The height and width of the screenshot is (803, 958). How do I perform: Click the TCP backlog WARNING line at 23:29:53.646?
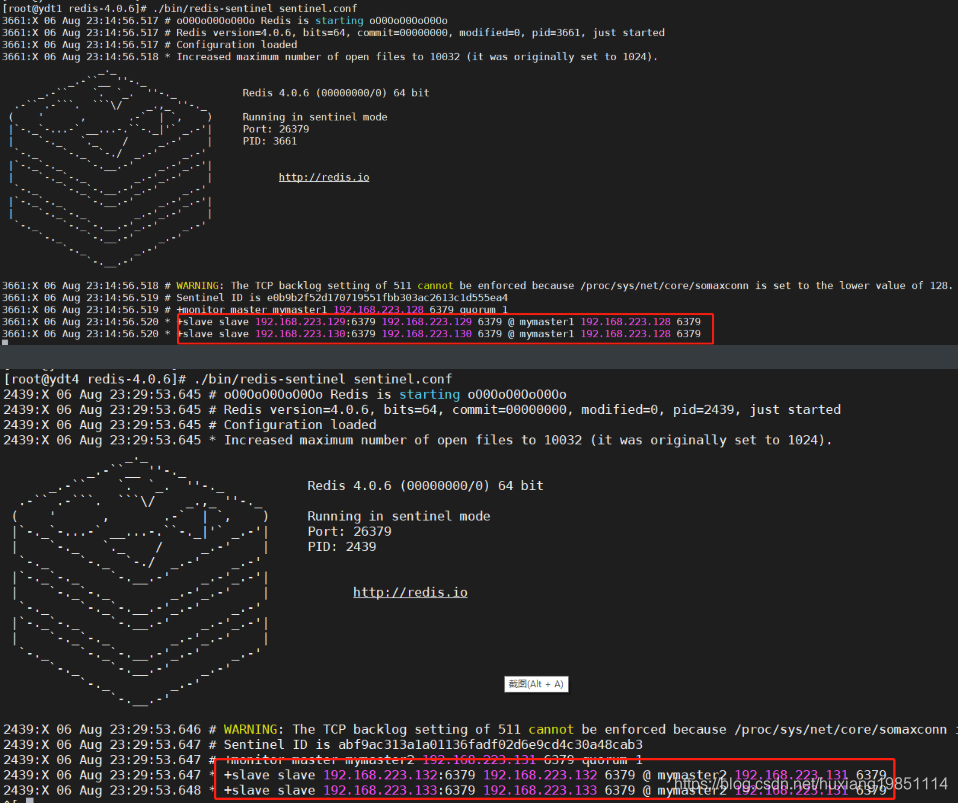479,729
